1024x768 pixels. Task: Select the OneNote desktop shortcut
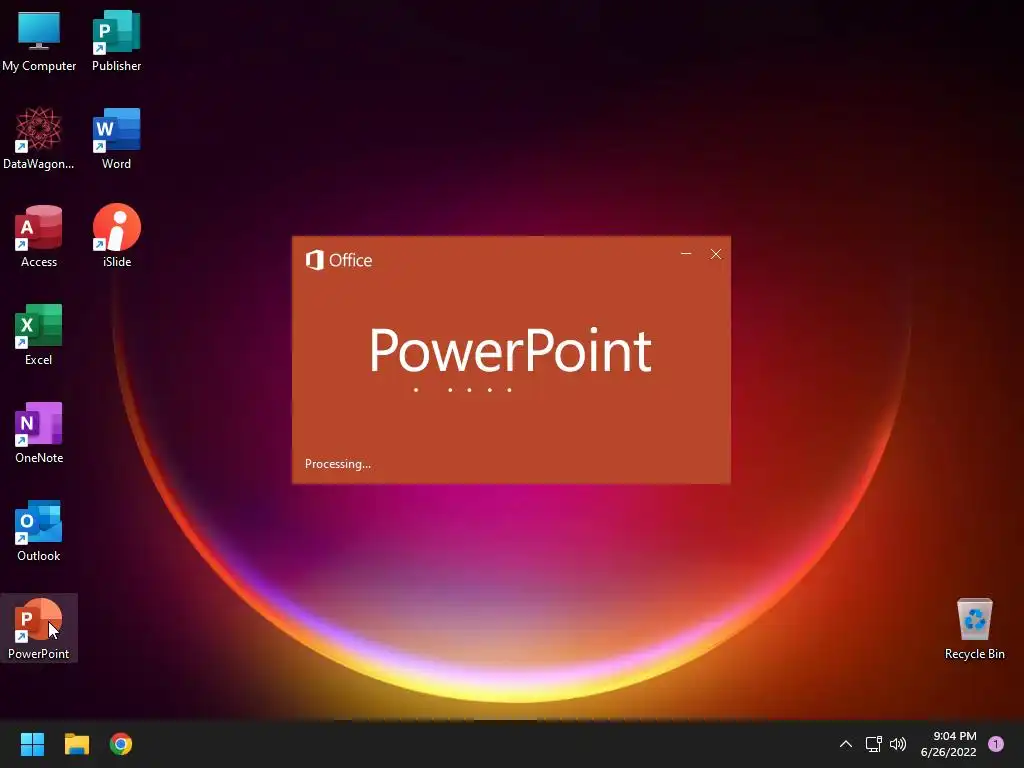point(39,432)
